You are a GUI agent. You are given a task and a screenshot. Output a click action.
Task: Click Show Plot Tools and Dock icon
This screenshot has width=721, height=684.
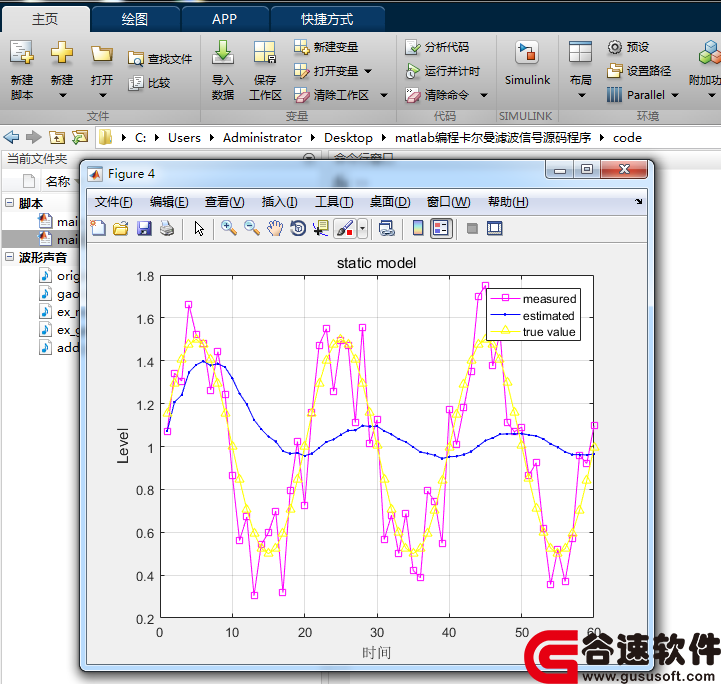point(494,228)
